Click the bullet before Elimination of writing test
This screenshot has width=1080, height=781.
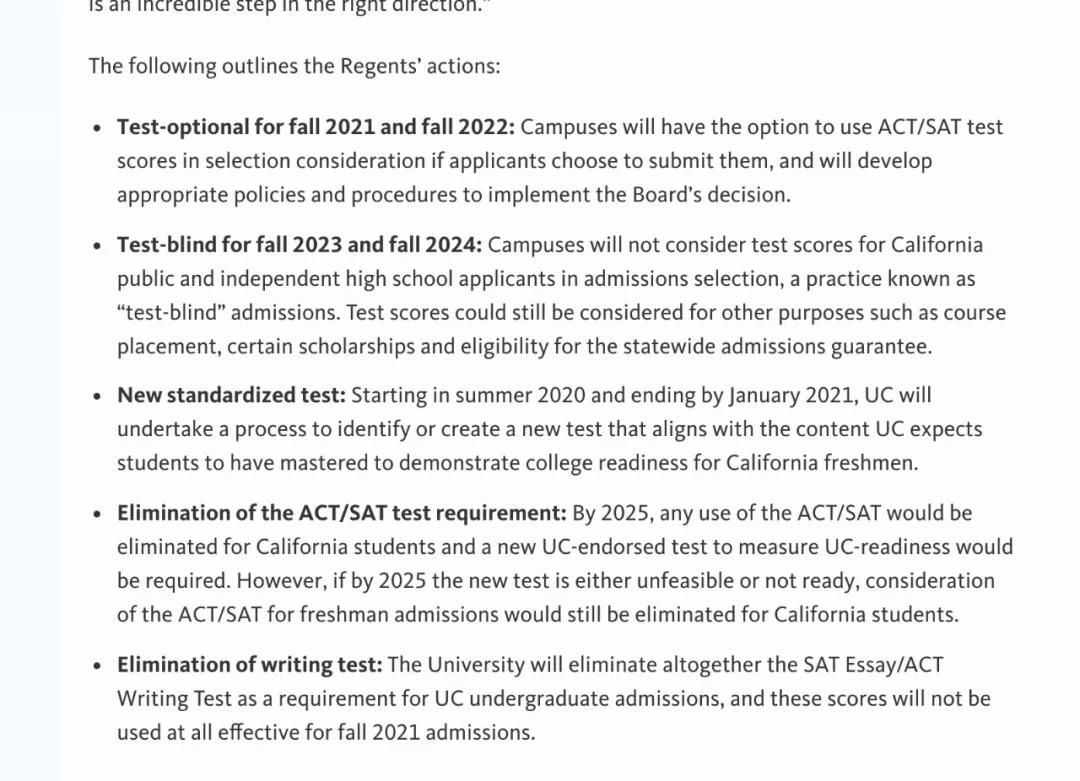pyautogui.click(x=97, y=665)
